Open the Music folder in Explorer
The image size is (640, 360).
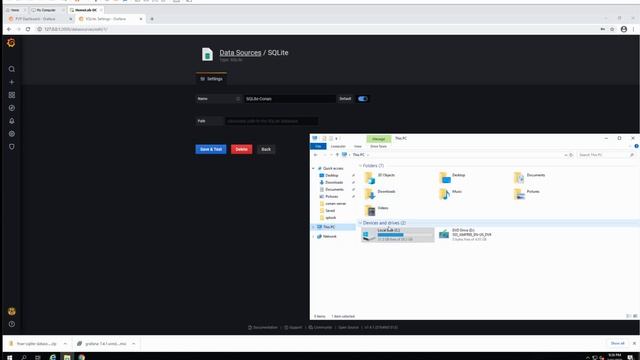pyautogui.click(x=451, y=193)
